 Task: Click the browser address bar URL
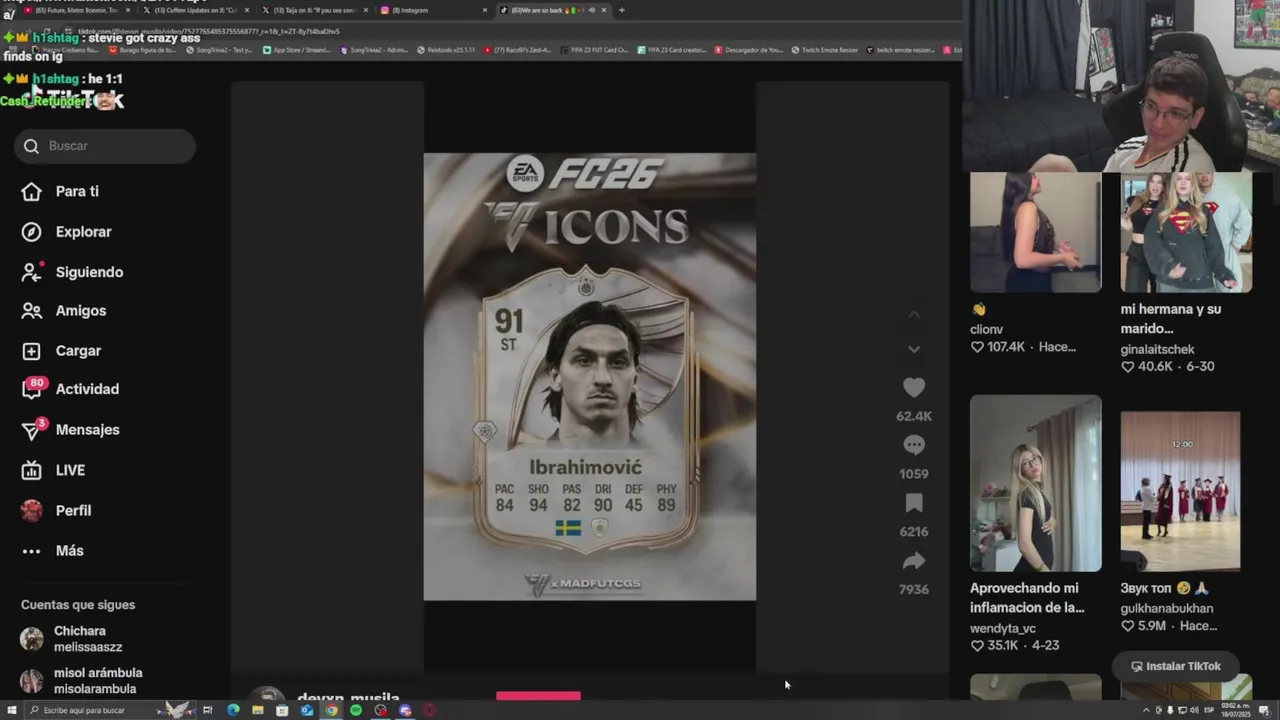(x=209, y=31)
